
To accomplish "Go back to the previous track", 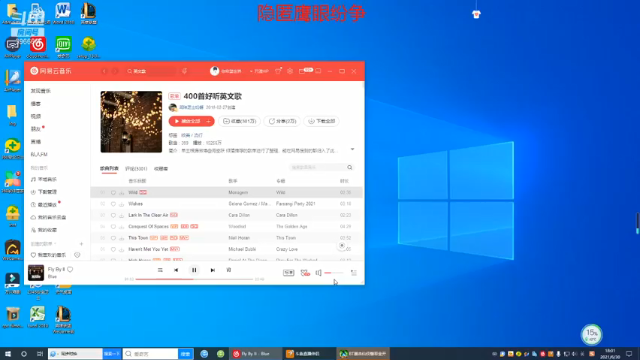I will coord(176,270).
